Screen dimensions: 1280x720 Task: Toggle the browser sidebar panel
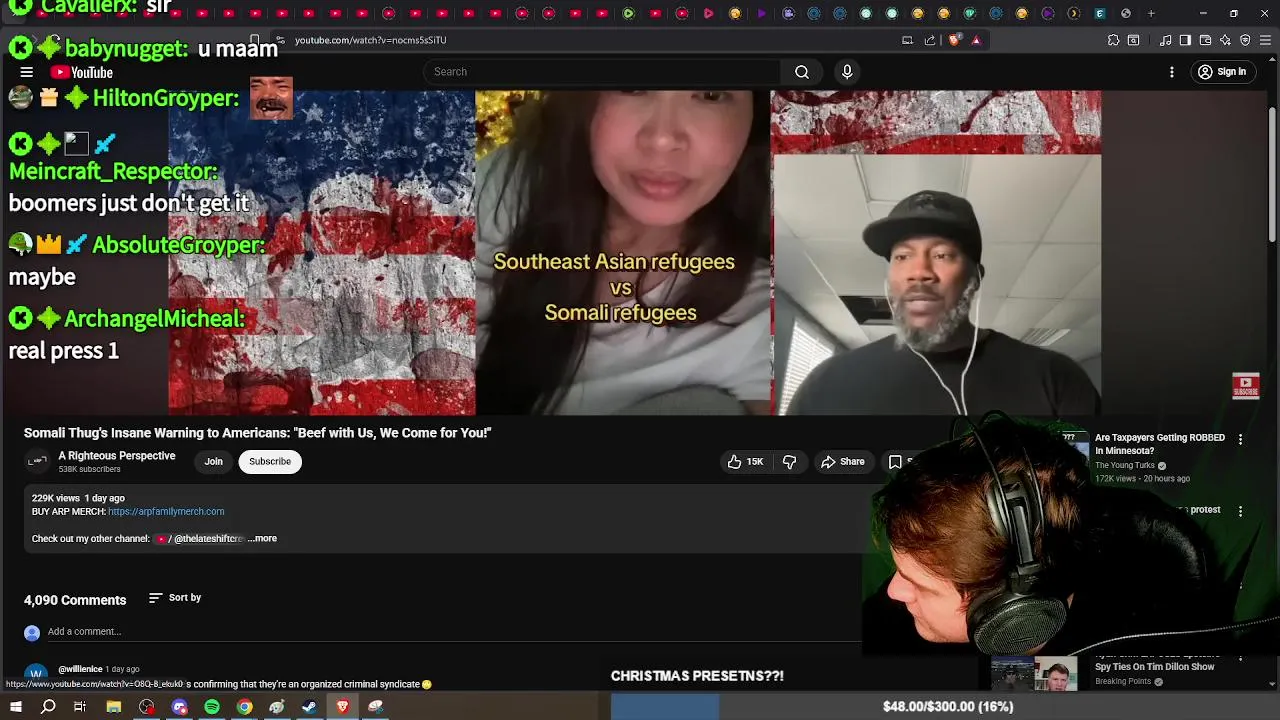[1185, 40]
